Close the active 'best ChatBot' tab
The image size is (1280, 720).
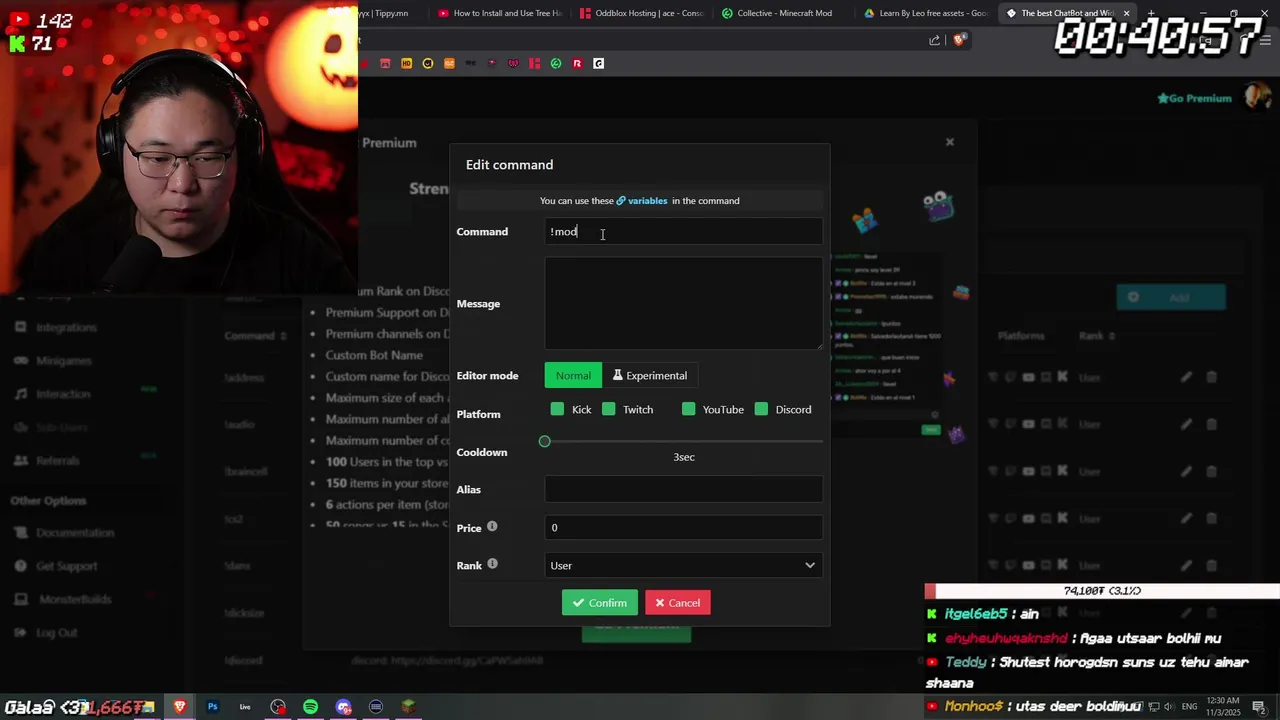[1127, 13]
